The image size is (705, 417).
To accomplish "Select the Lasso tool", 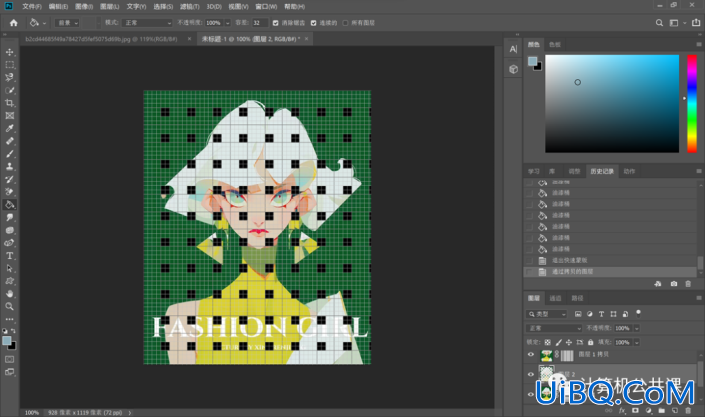I will [9, 77].
